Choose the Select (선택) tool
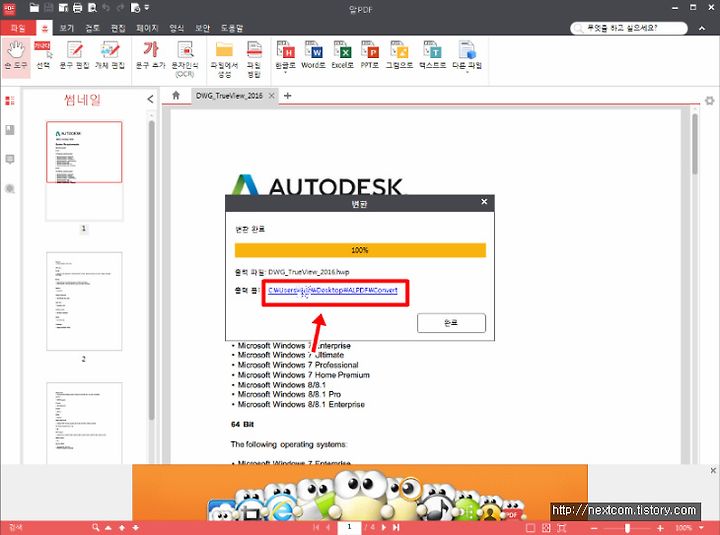720x535 pixels. pos(43,55)
